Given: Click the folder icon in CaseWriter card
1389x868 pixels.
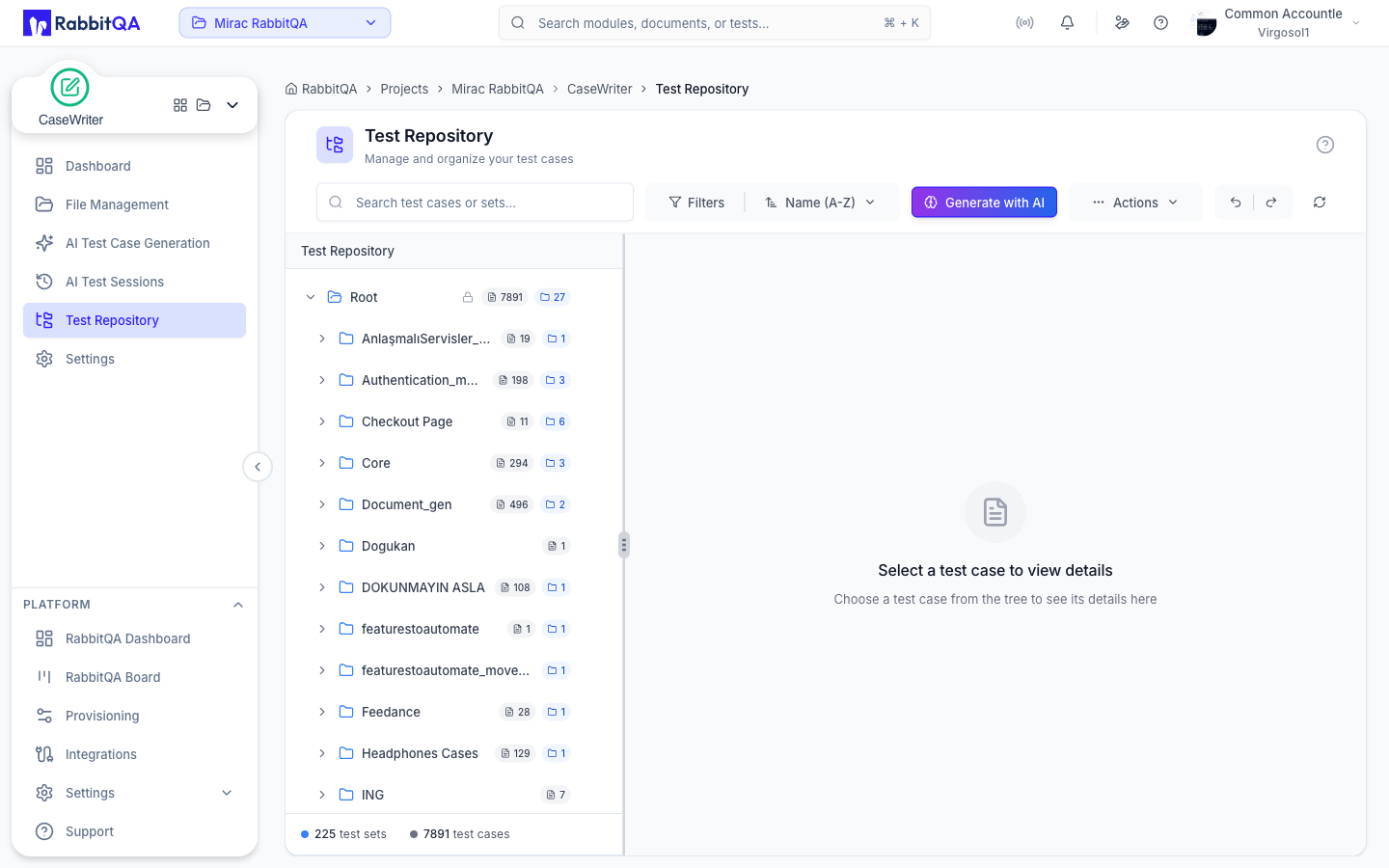Looking at the screenshot, I should click(x=204, y=105).
